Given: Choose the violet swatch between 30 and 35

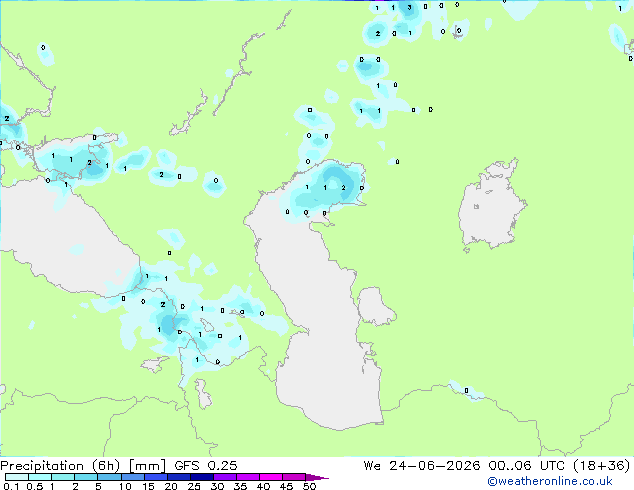Looking at the screenshot, I should pos(225,477).
